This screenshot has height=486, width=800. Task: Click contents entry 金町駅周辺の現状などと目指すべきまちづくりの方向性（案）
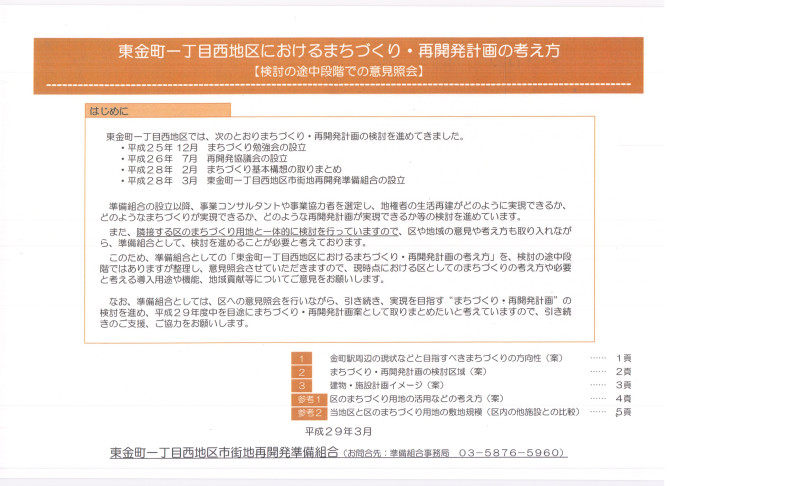[446, 359]
